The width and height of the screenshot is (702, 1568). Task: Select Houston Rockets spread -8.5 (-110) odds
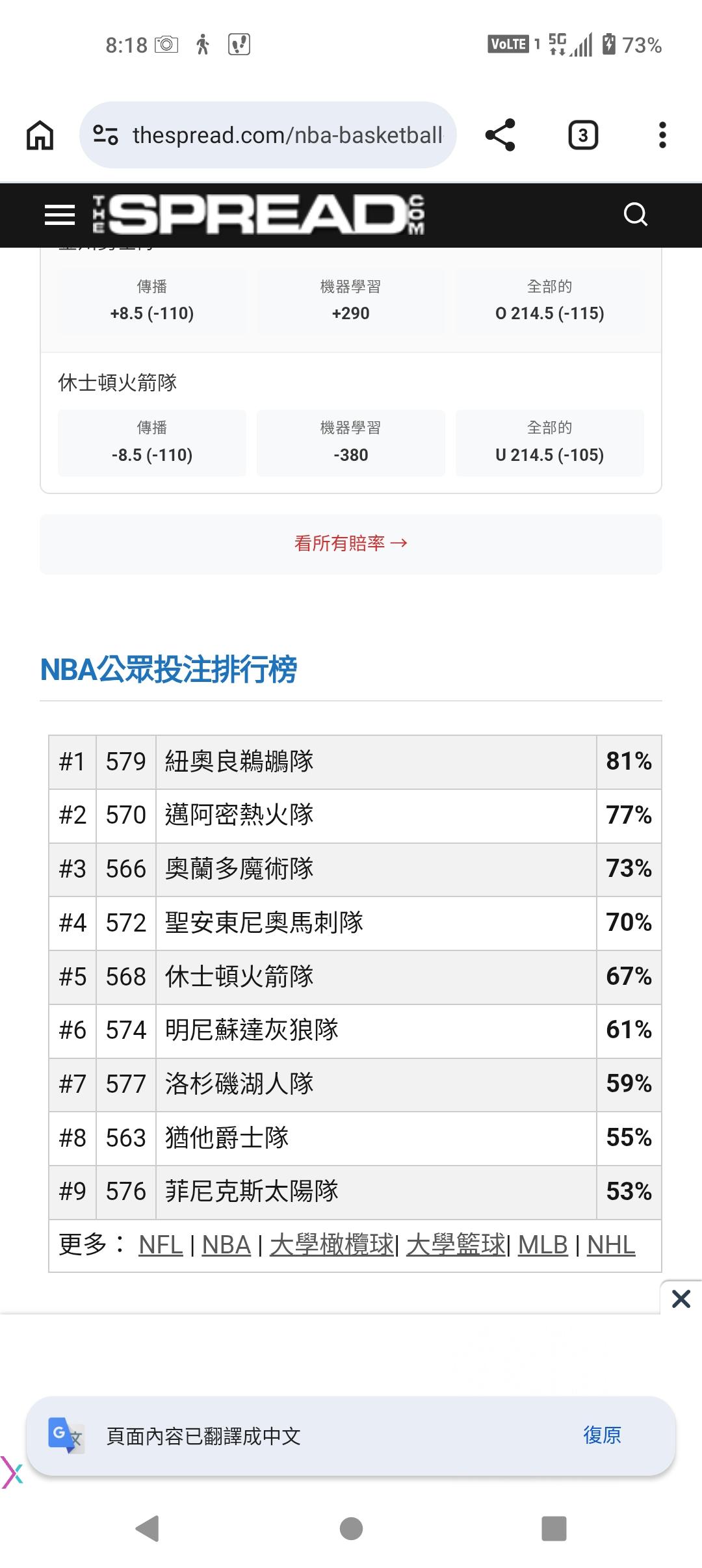pos(152,443)
